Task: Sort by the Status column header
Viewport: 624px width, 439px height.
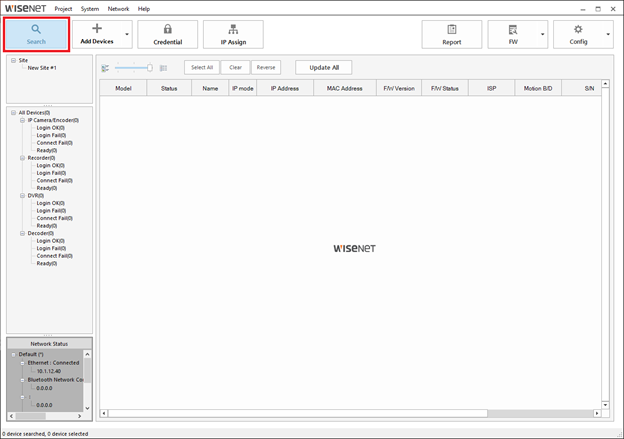Action: coord(169,88)
